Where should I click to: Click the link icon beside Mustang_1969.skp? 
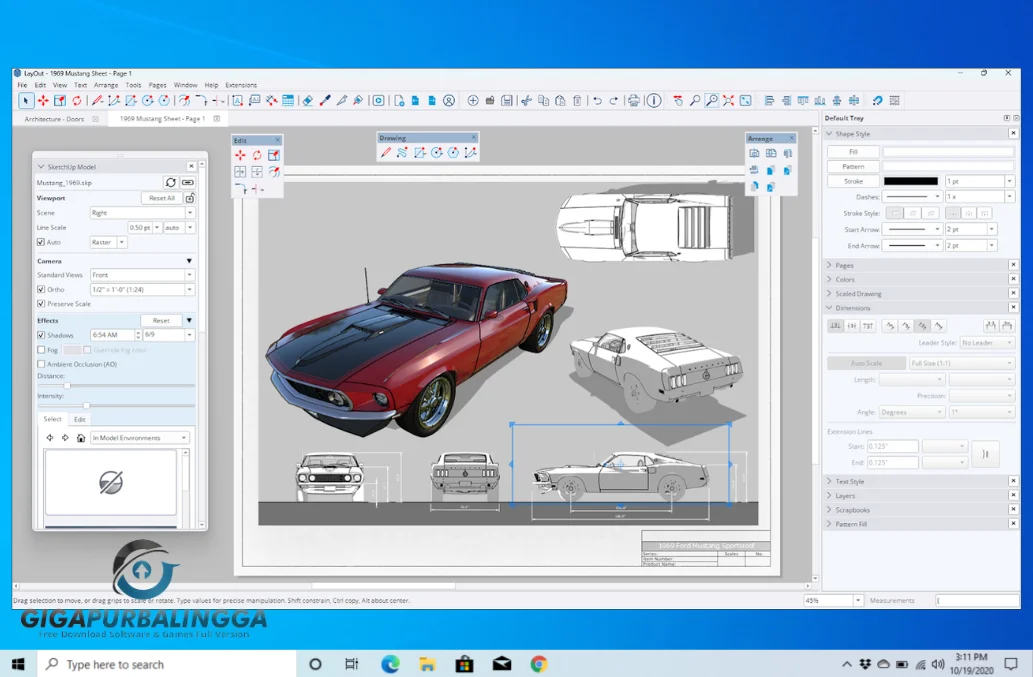click(188, 182)
